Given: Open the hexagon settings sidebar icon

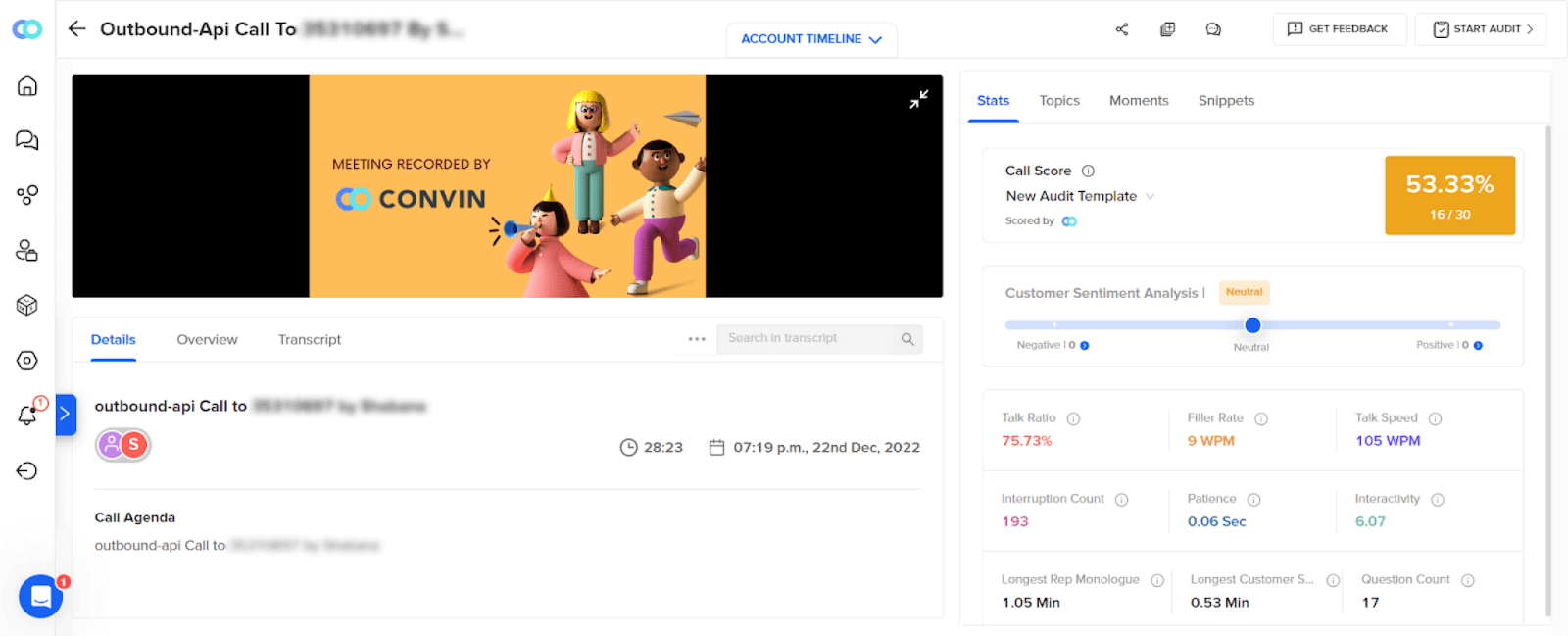Looking at the screenshot, I should point(27,361).
